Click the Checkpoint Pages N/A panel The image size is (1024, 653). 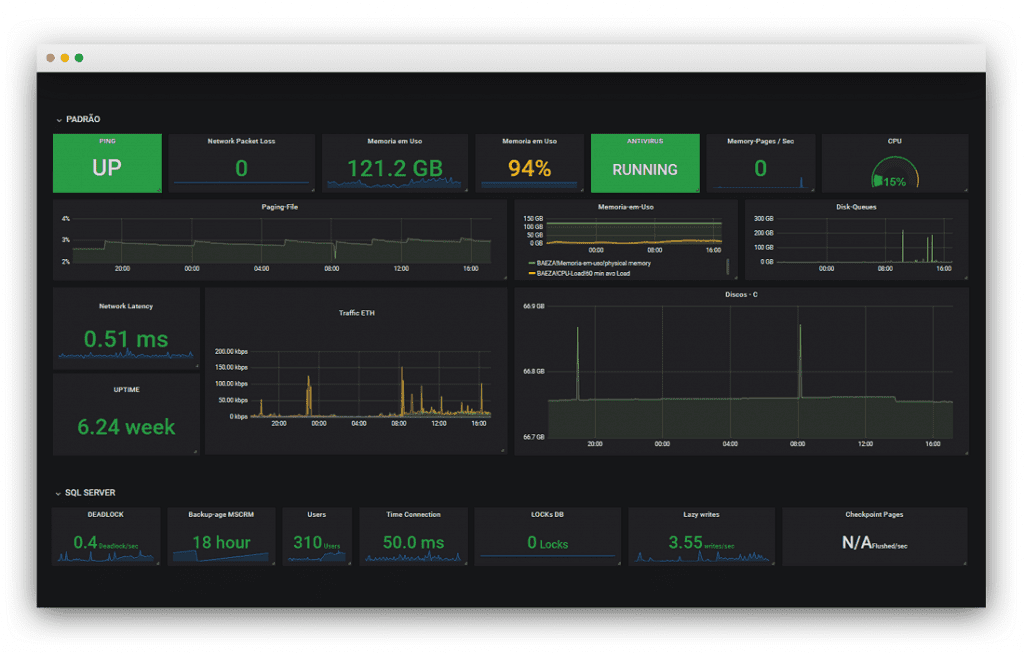pyautogui.click(x=874, y=537)
